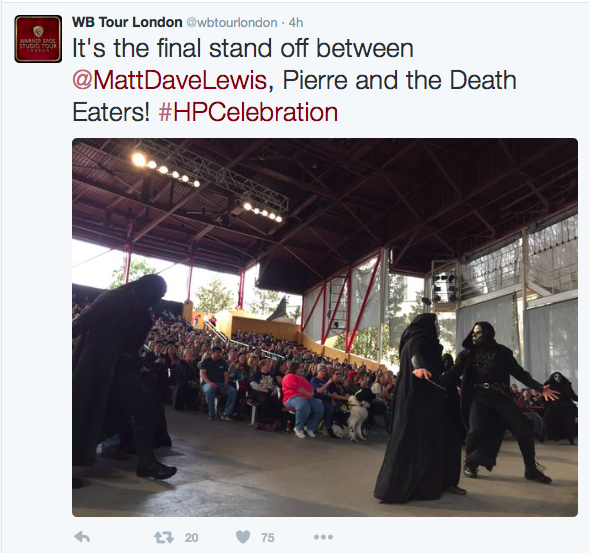Viewport: 589px width, 553px height.
Task: Click the crouching cloaked figure in photo
Action: [x=120, y=378]
